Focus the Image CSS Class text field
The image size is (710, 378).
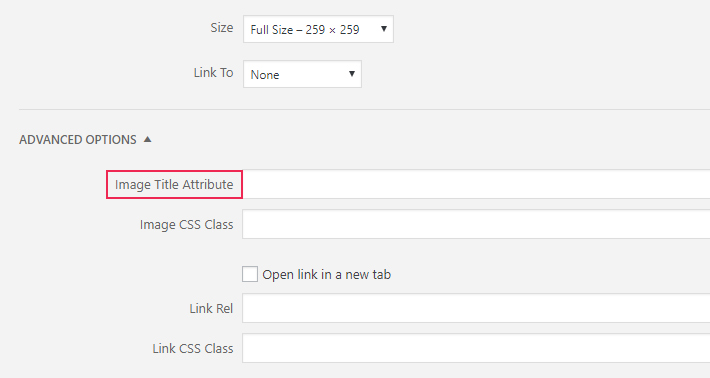pyautogui.click(x=476, y=224)
